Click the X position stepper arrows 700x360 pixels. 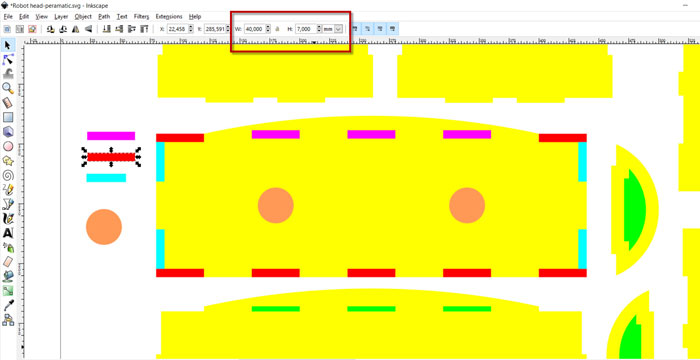pos(191,29)
